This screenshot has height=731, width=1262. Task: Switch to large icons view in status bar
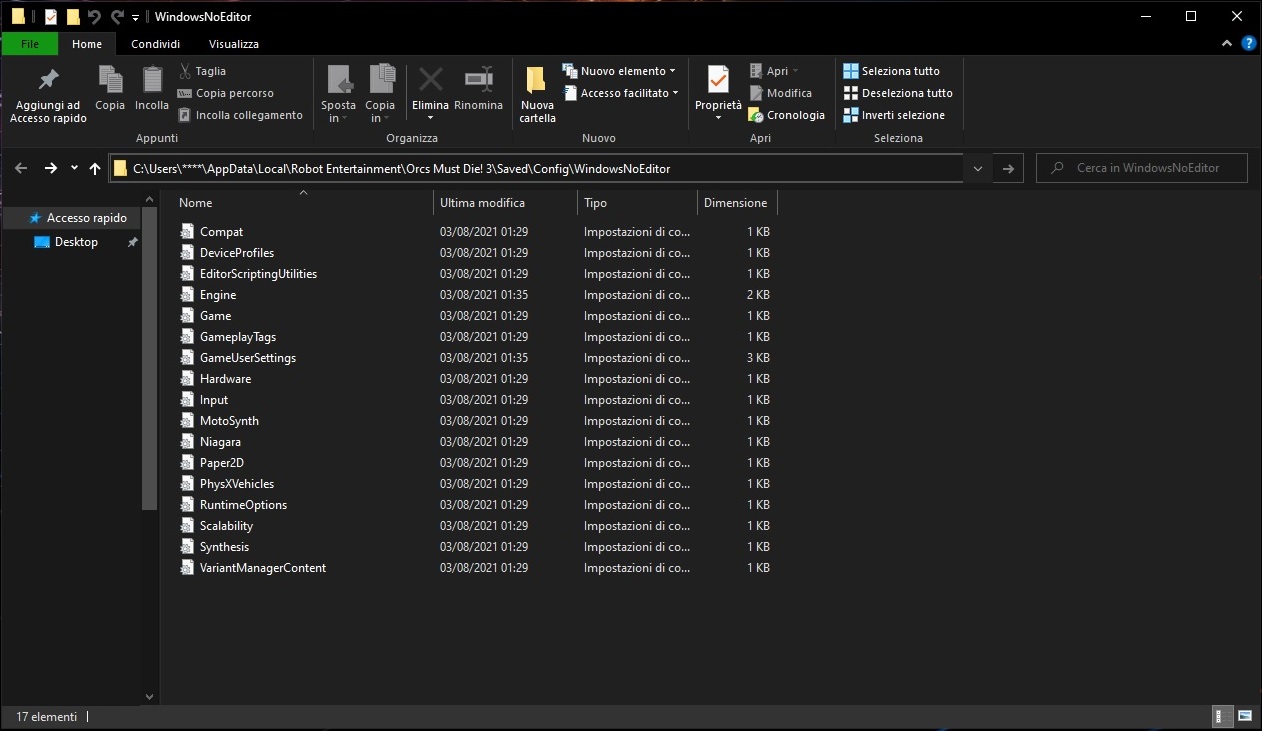pos(1245,717)
